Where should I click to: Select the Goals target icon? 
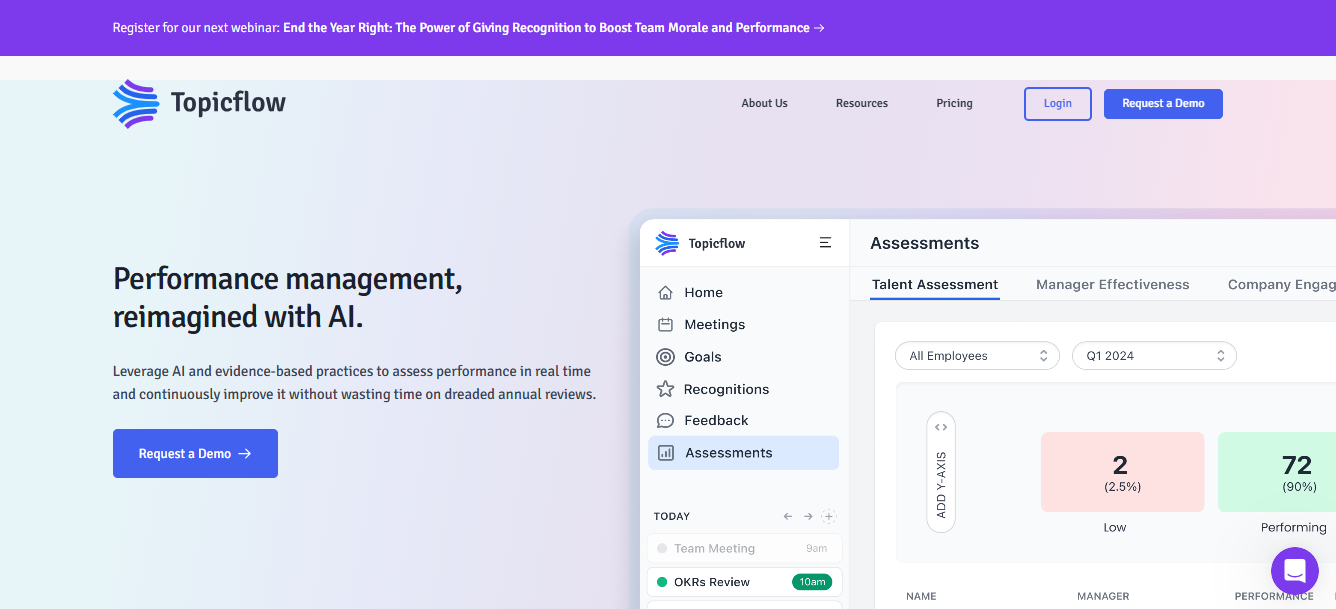tap(665, 357)
